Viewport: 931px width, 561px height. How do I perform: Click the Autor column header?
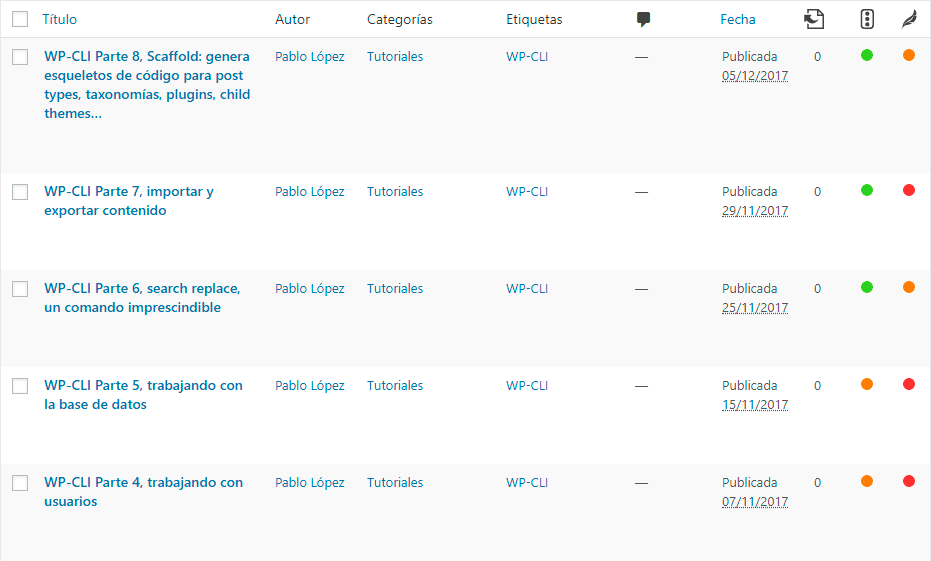coord(292,19)
